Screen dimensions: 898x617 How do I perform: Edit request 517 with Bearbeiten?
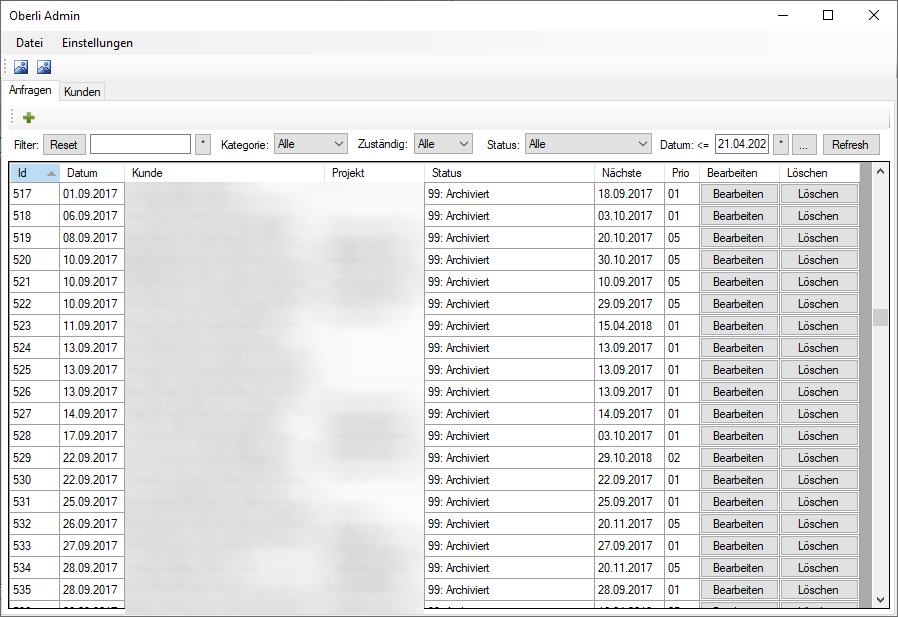click(739, 194)
